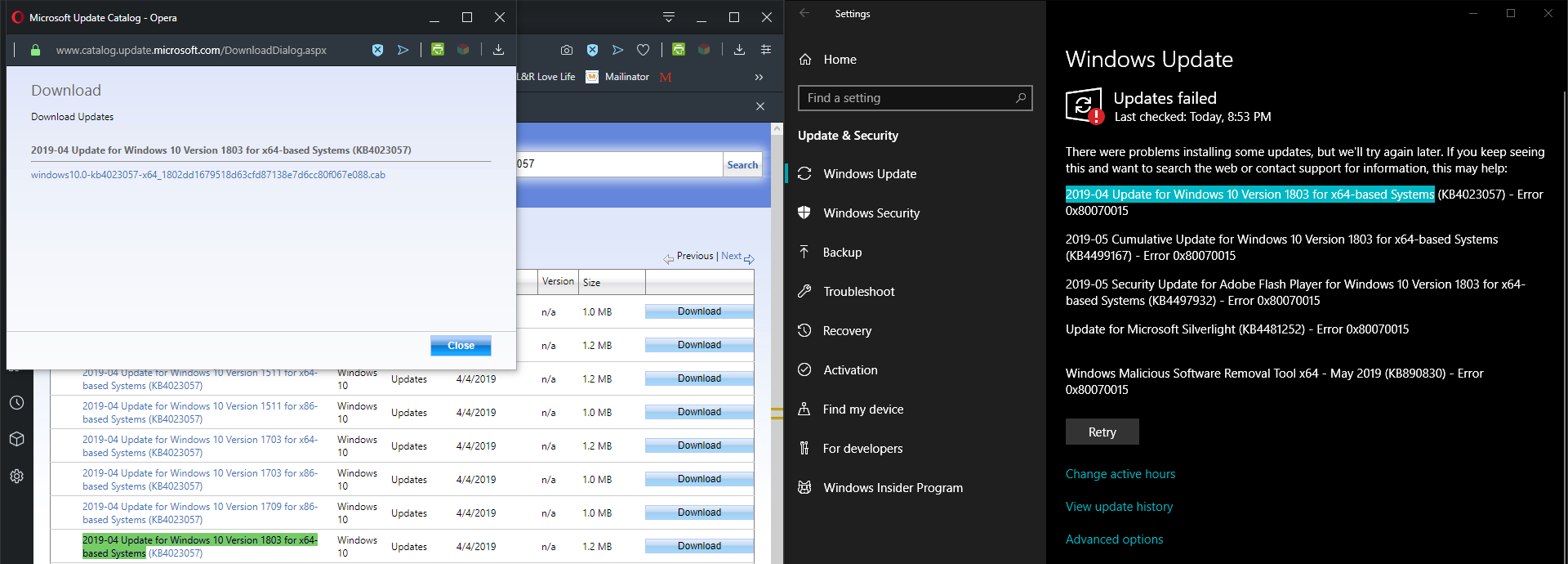
Task: Open the Version 1709 x86 KB4023057 title link
Action: (x=200, y=513)
